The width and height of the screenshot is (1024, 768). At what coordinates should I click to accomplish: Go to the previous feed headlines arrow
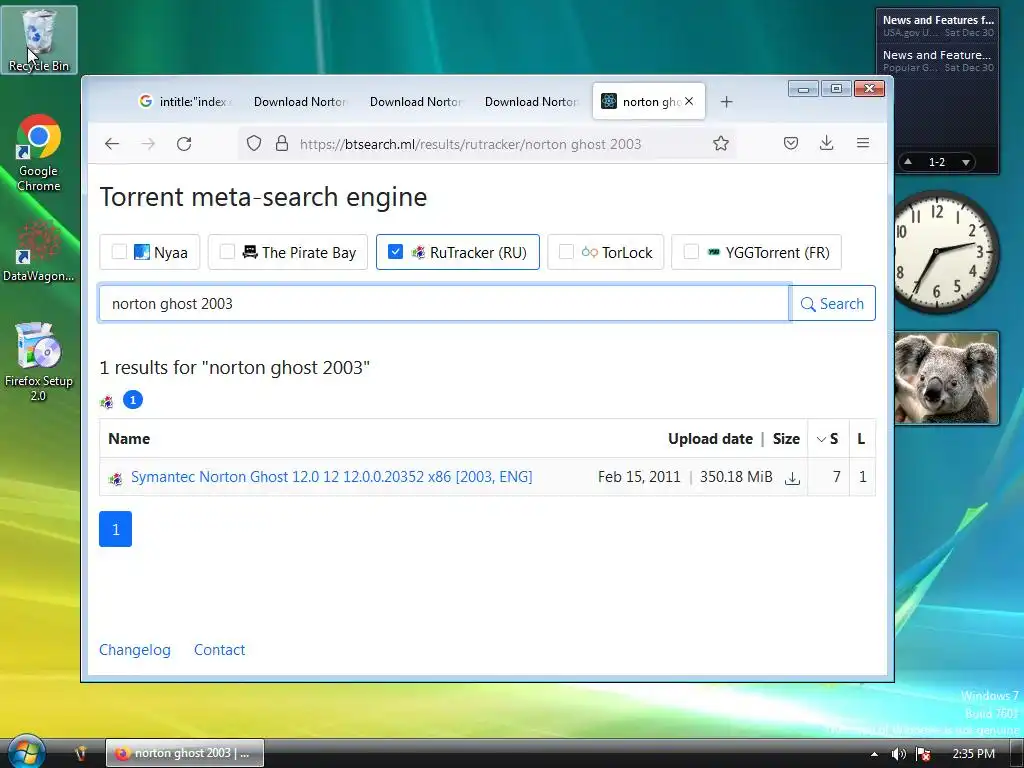(x=908, y=161)
